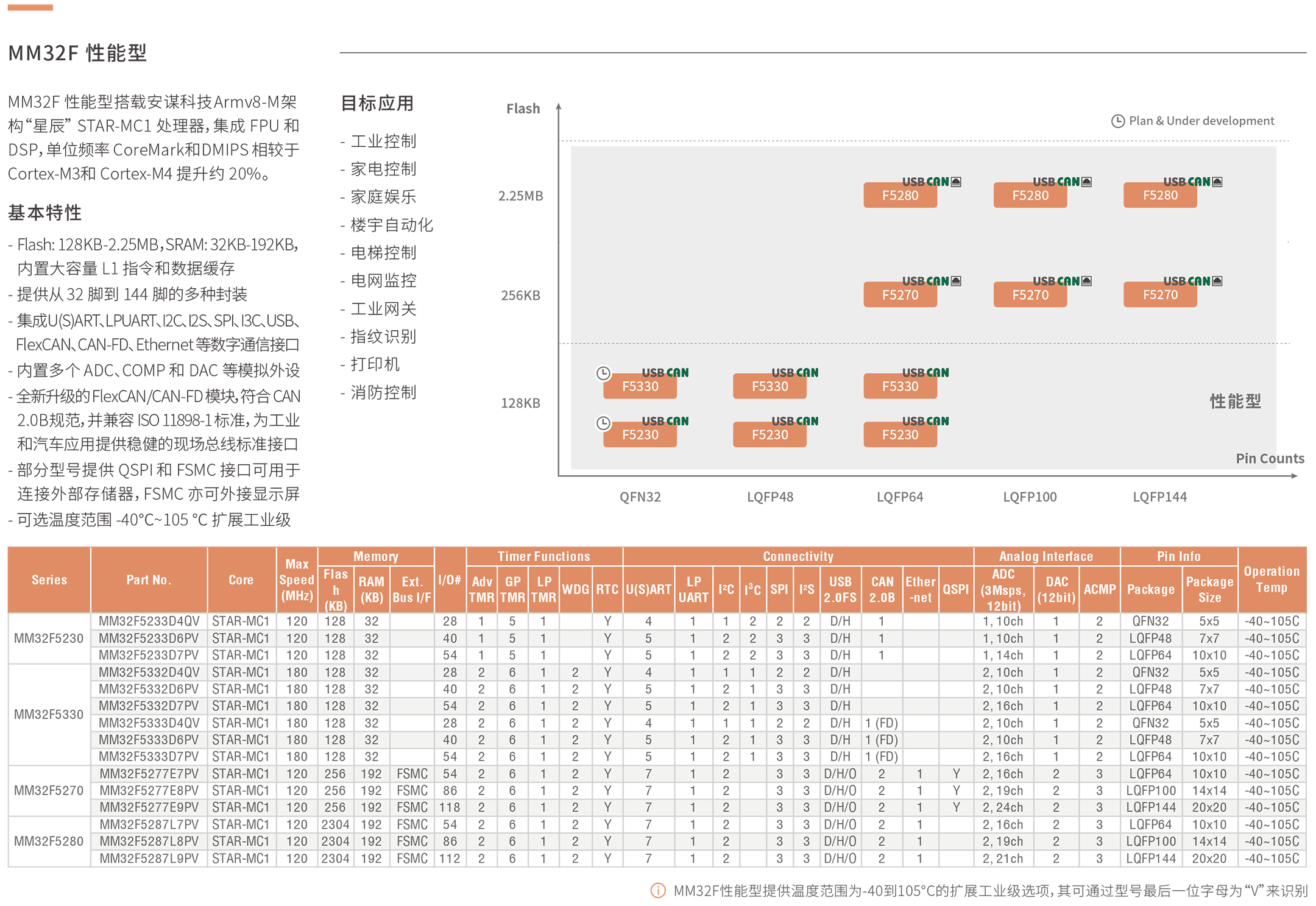Select the F5330 block in the QFN32 column
Image resolution: width=1316 pixels, height=906 pixels.
640,386
